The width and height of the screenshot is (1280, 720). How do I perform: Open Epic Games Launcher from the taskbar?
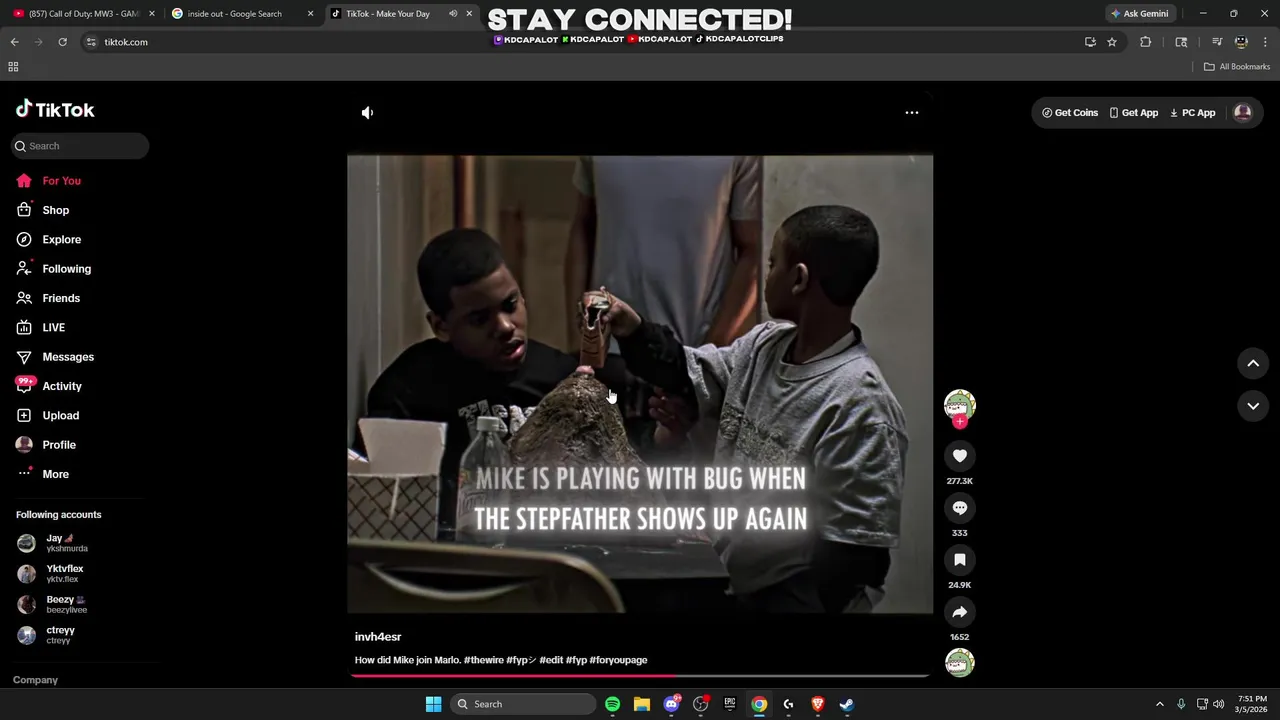[x=730, y=704]
